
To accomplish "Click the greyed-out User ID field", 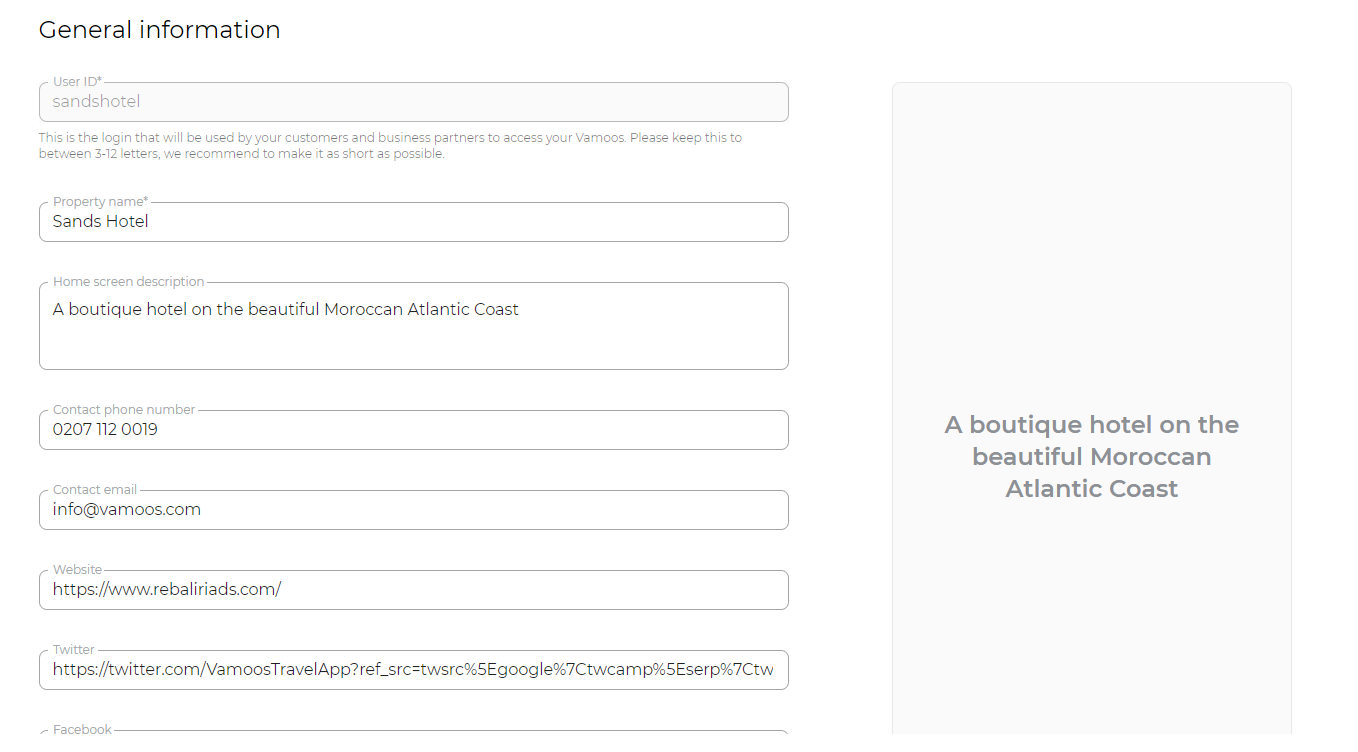I will click(x=413, y=102).
